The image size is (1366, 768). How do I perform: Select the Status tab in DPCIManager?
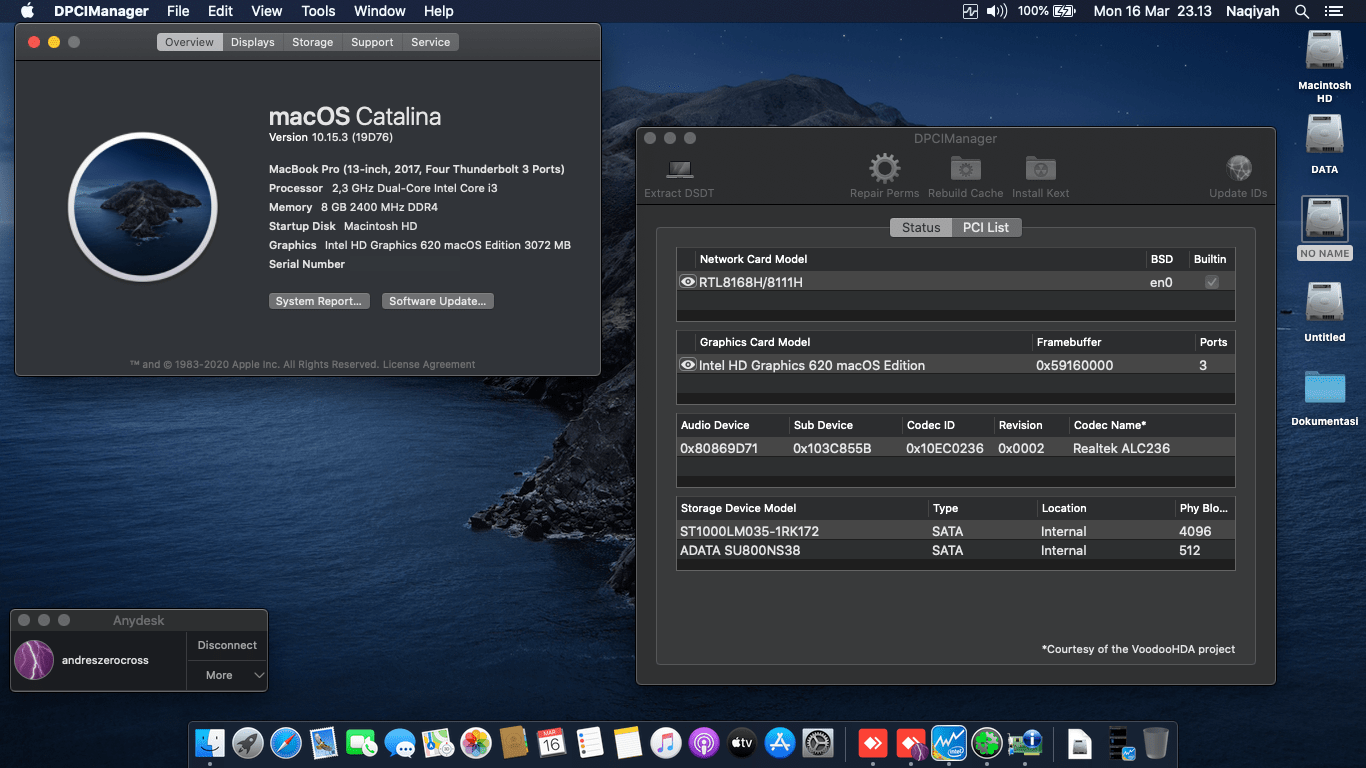(x=921, y=227)
